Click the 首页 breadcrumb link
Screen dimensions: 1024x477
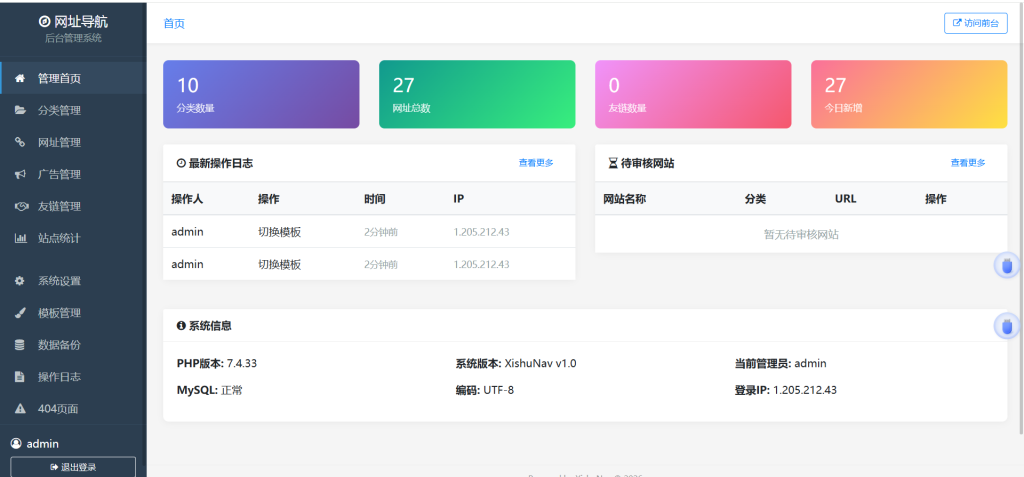[x=174, y=24]
